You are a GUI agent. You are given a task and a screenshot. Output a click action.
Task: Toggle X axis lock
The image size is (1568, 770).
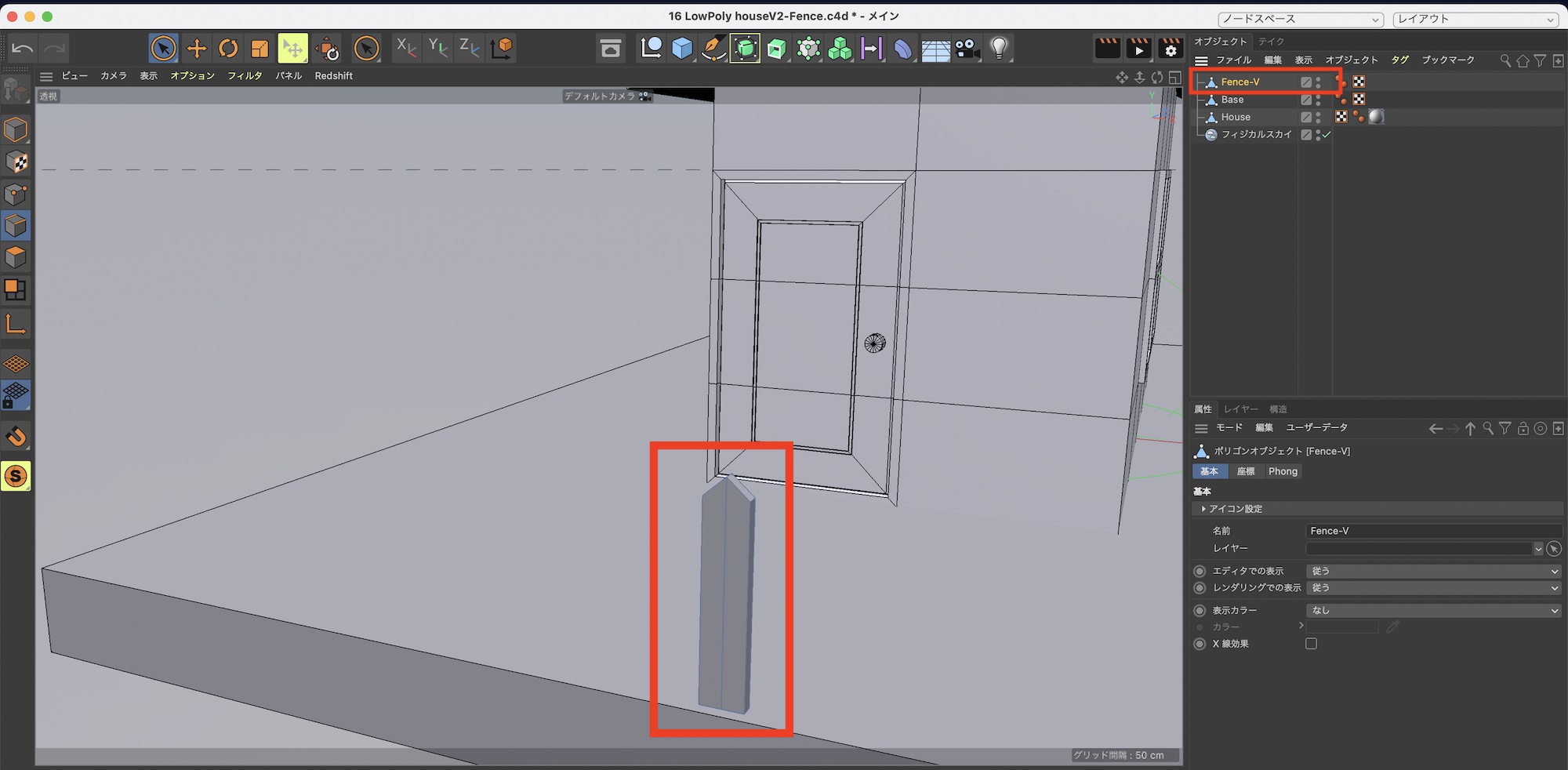tap(405, 49)
